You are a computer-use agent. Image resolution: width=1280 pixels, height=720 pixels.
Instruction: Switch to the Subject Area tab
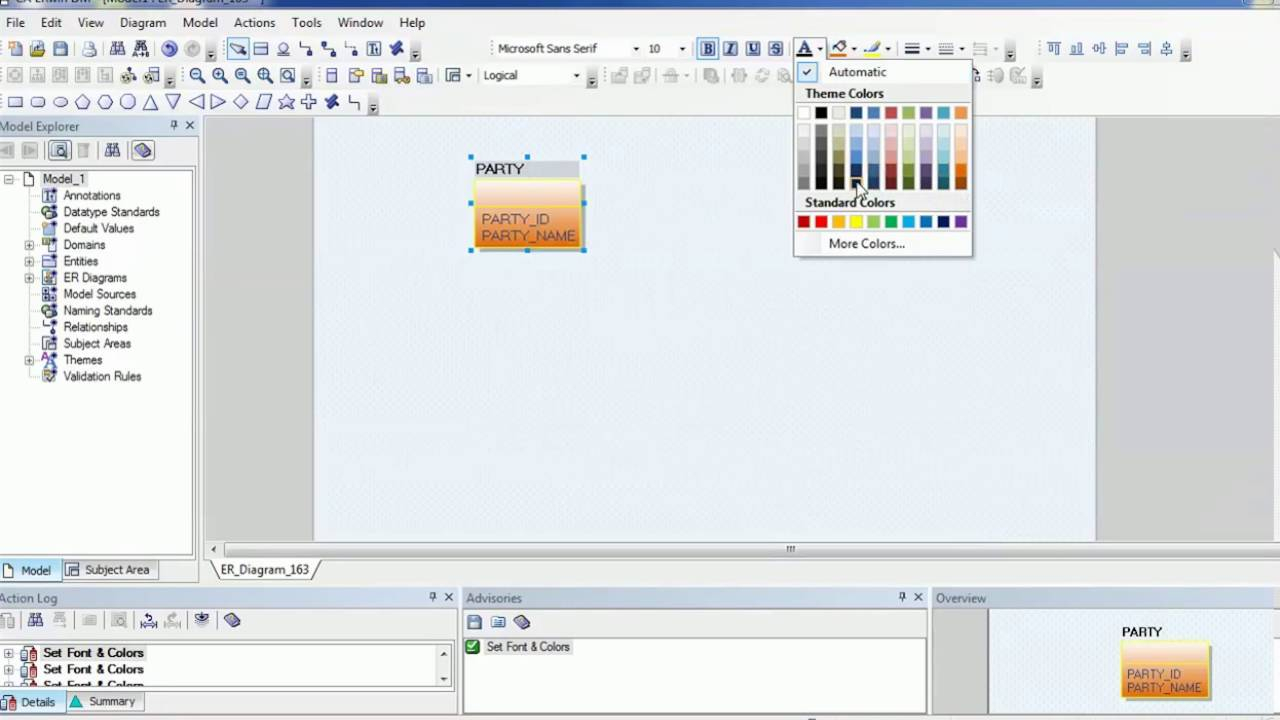click(x=116, y=569)
